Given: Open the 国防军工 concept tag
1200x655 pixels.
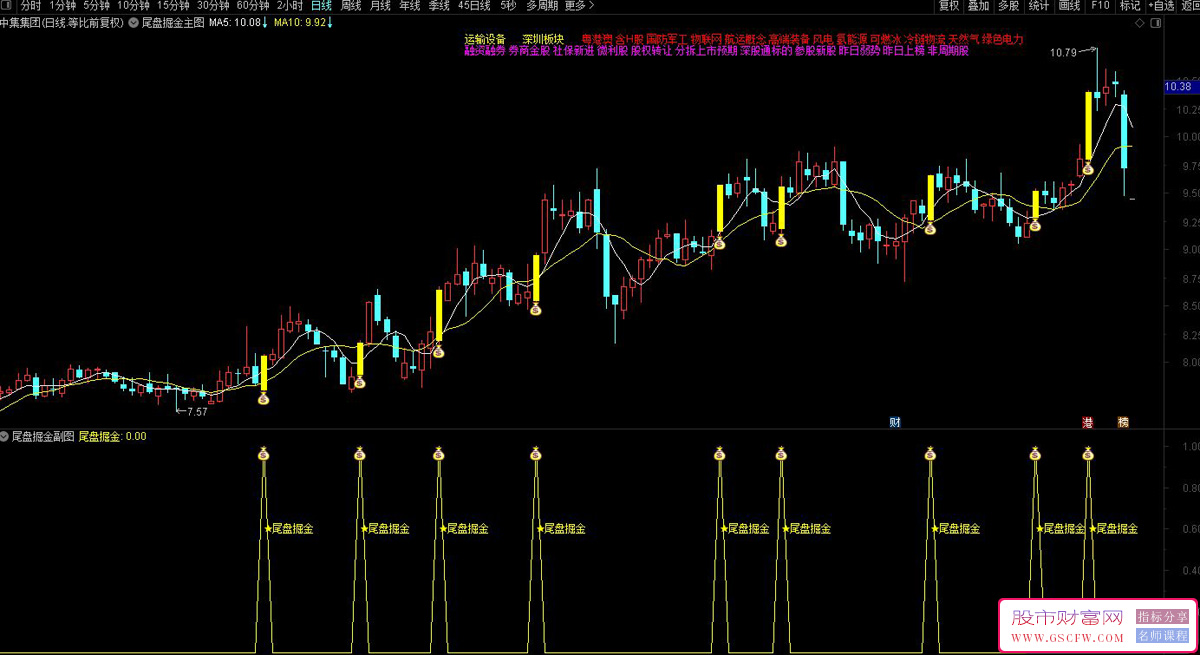Looking at the screenshot, I should (x=667, y=40).
